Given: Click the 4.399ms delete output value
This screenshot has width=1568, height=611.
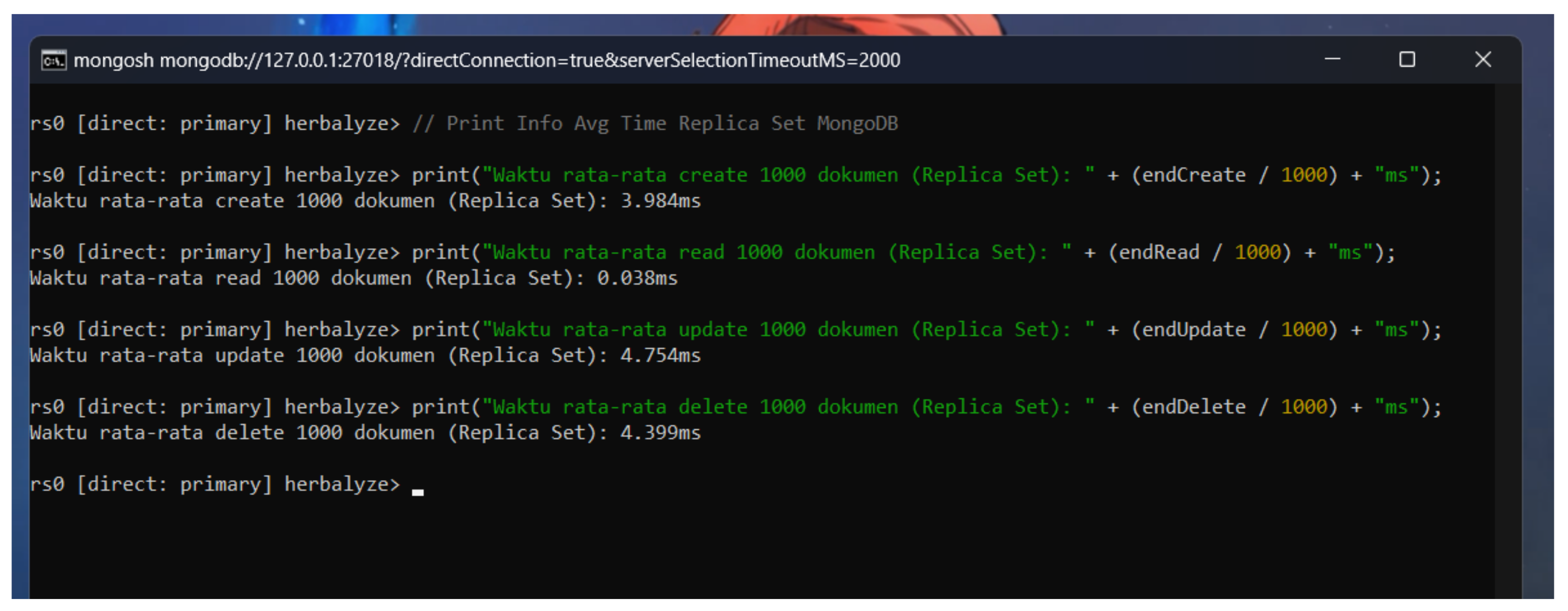Looking at the screenshot, I should 660,433.
